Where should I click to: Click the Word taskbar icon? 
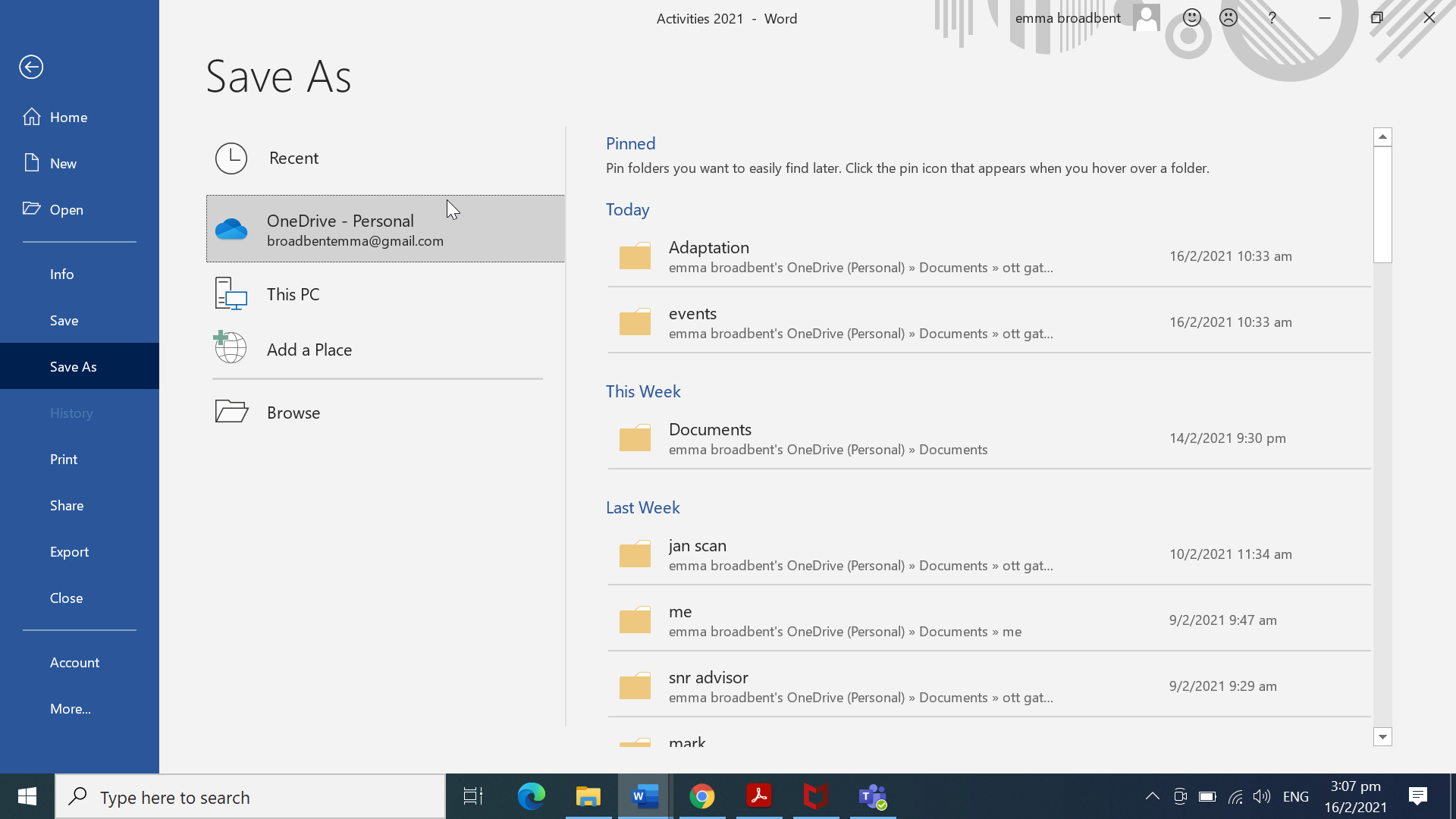645,796
